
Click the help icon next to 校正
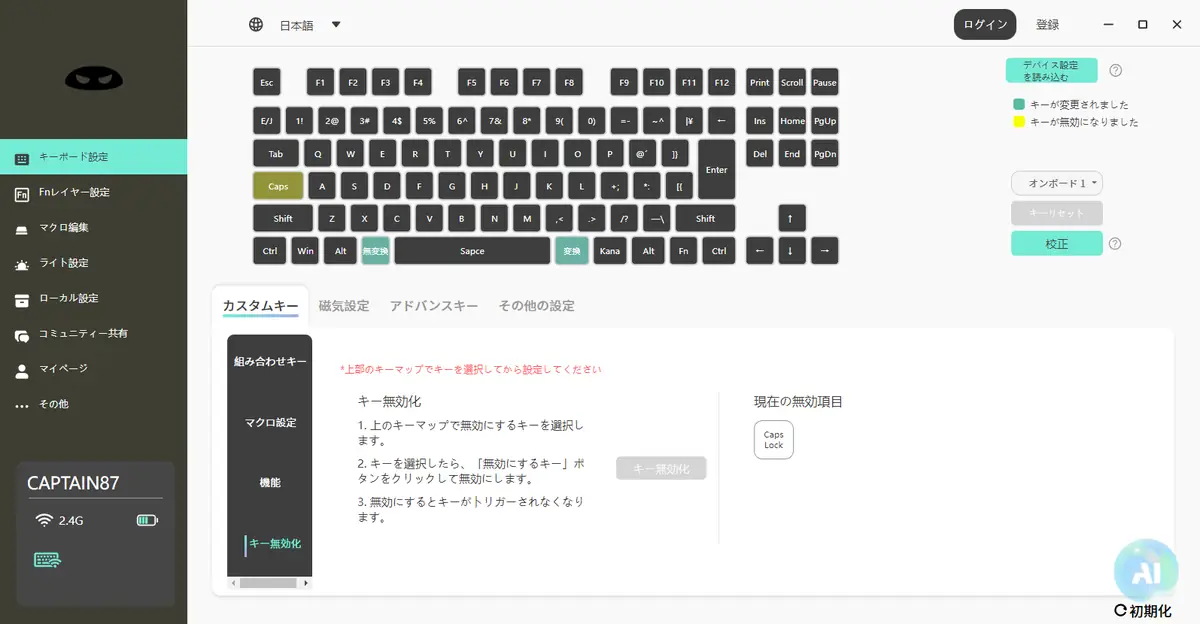tap(1115, 243)
